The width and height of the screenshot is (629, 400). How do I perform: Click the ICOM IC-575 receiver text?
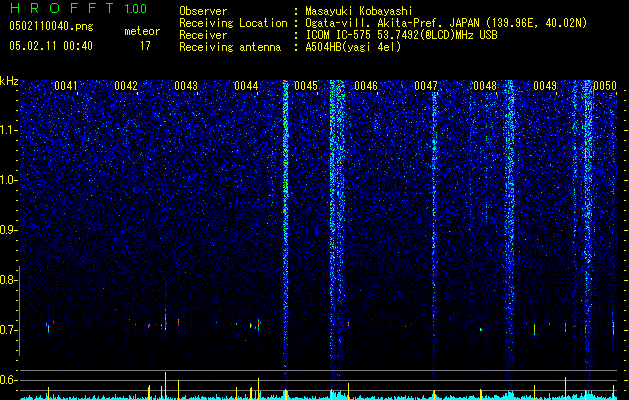tap(401, 35)
